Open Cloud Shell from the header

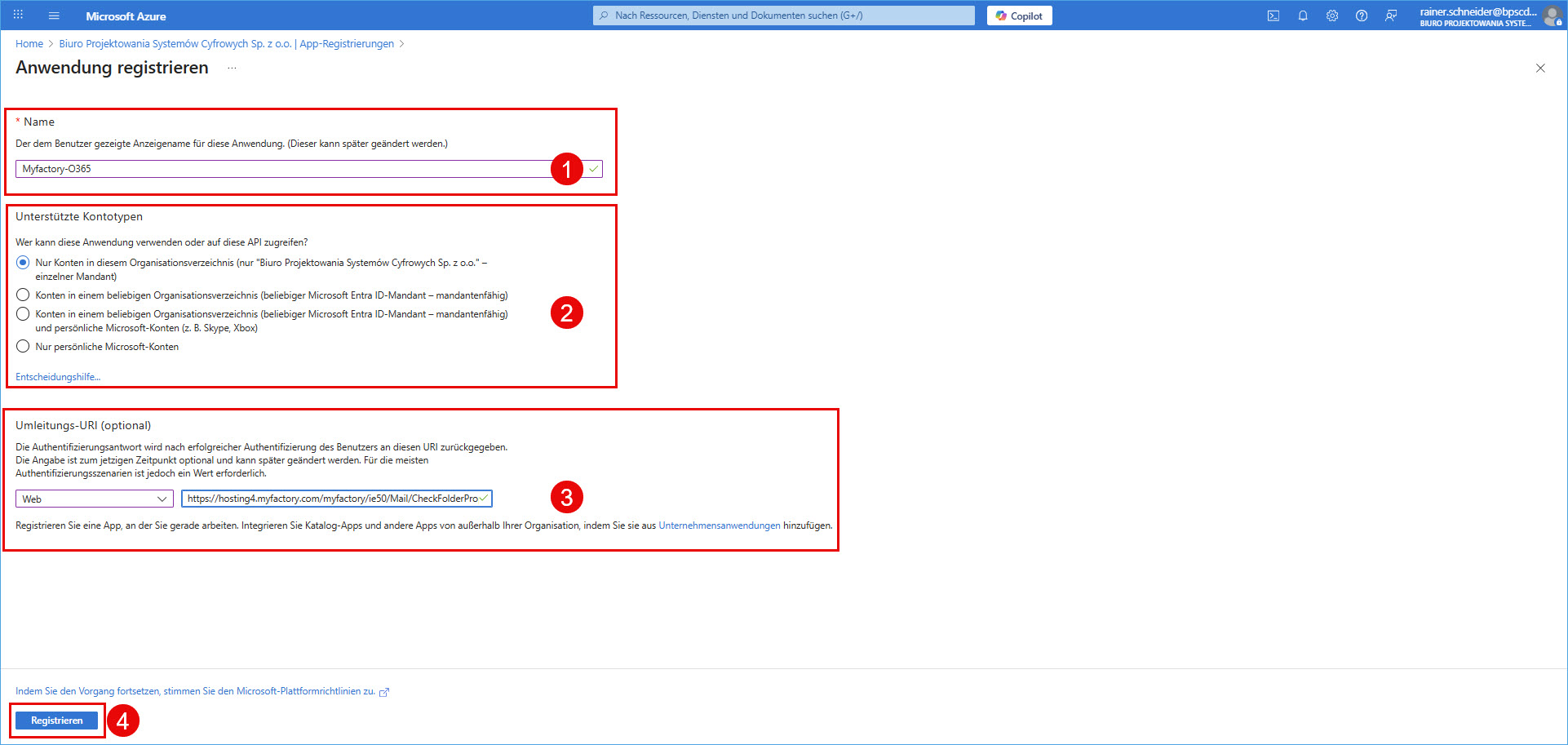click(1273, 16)
